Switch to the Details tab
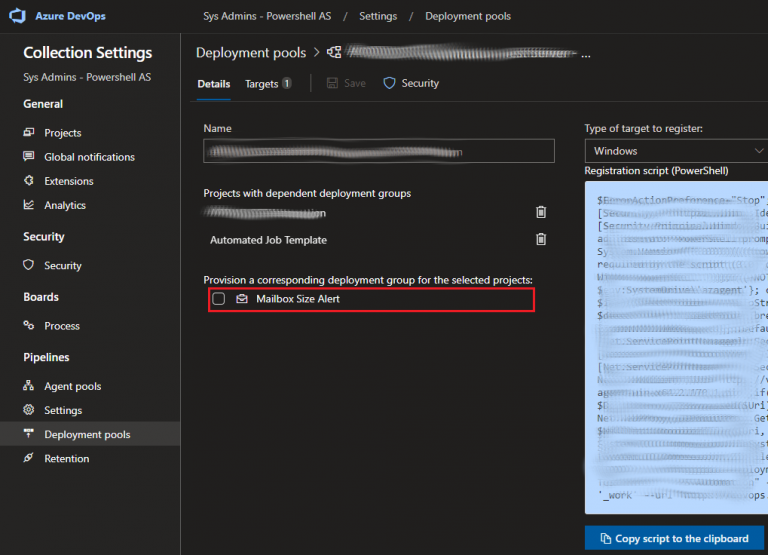 214,84
